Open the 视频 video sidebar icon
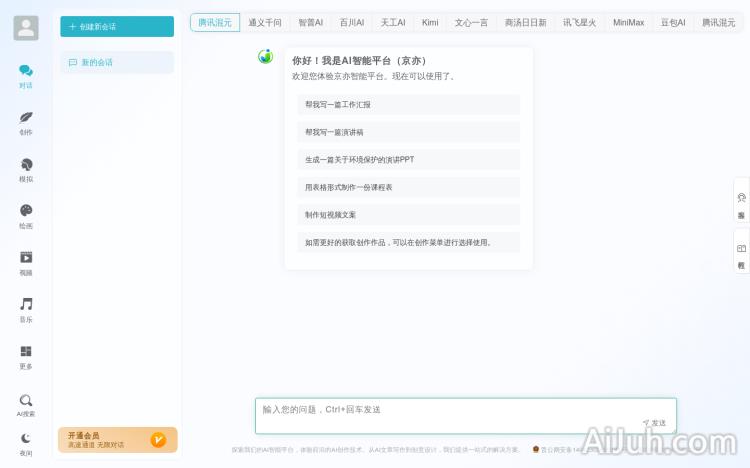Viewport: 750px width, 468px height. pos(26,262)
